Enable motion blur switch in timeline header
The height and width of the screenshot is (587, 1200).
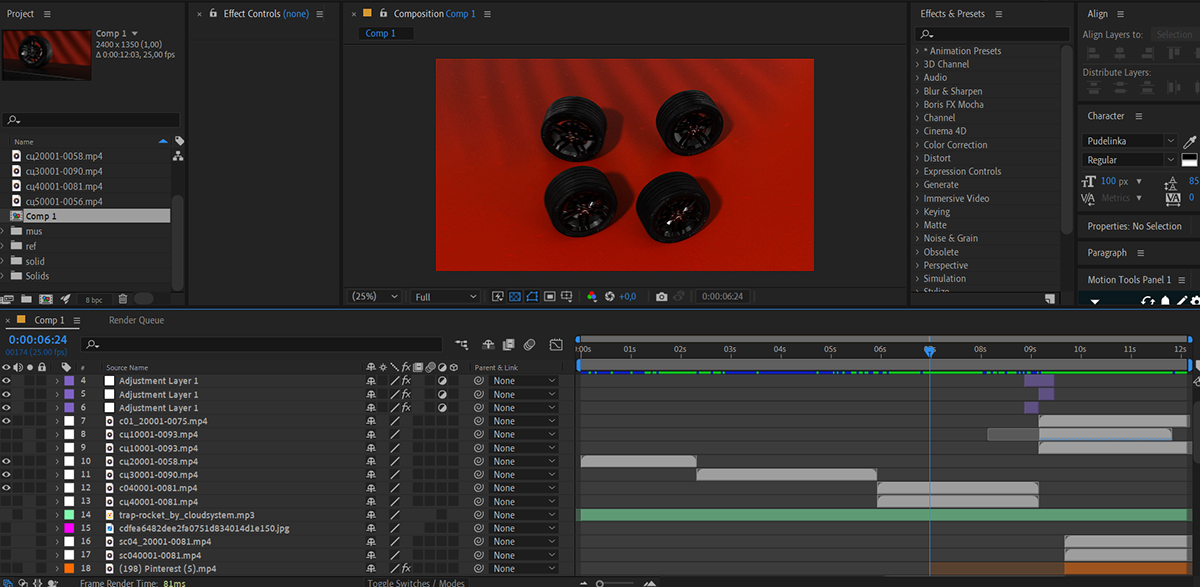[x=529, y=345]
